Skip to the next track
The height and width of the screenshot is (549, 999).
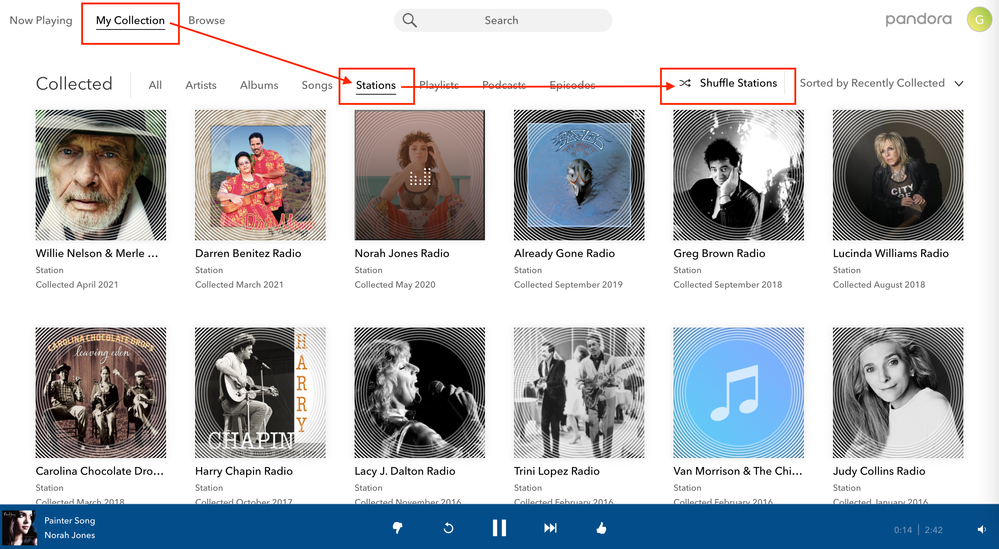click(x=550, y=528)
